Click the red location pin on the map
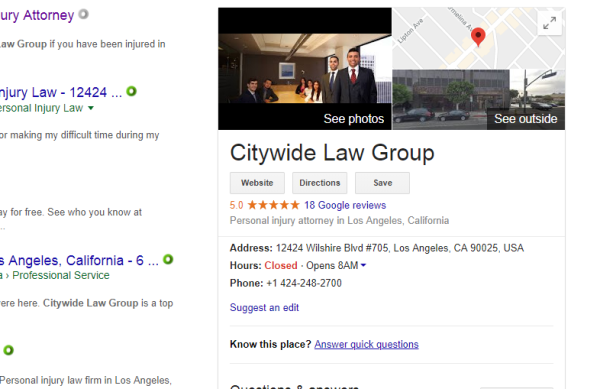This screenshot has height=389, width=600. click(478, 37)
